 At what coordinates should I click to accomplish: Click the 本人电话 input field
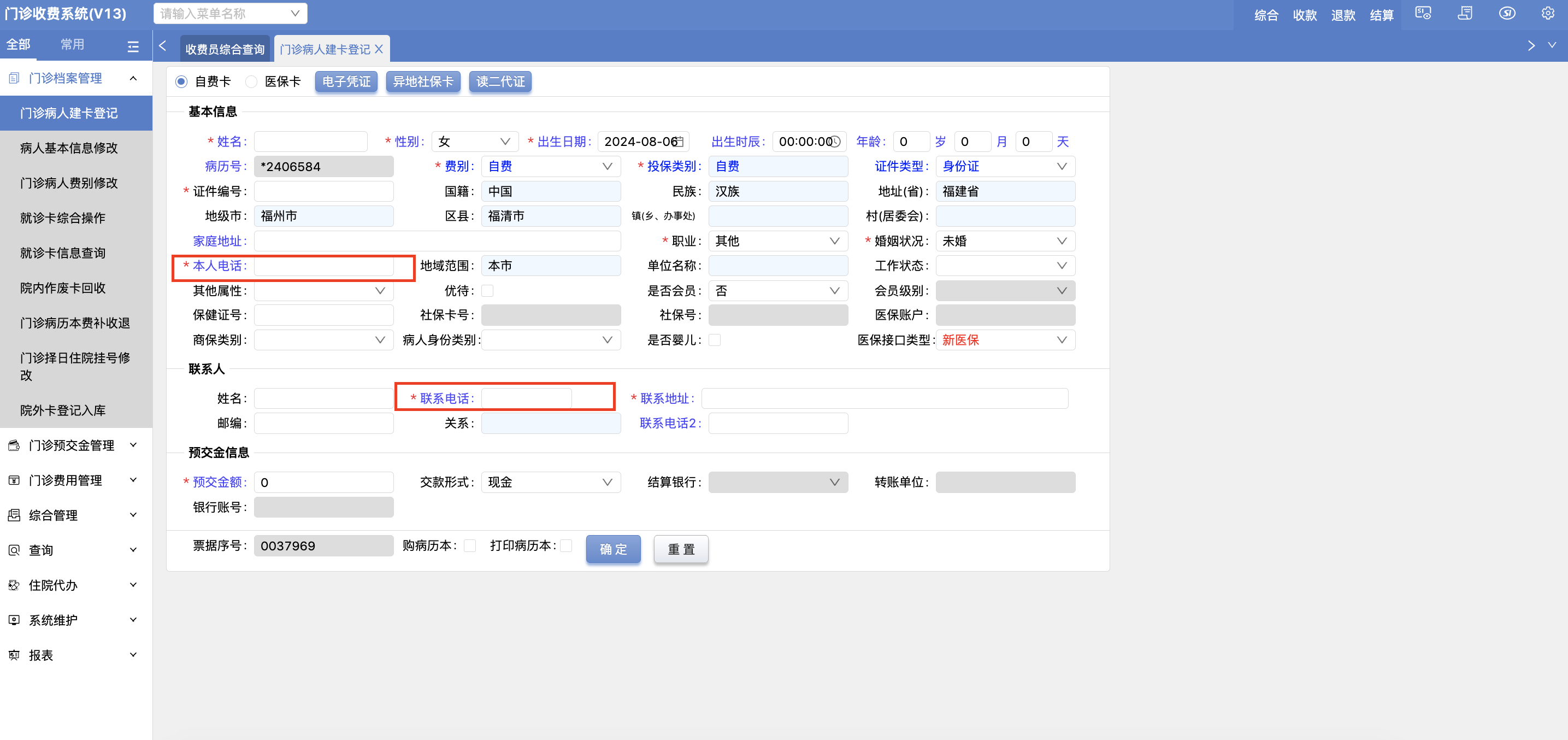click(323, 266)
